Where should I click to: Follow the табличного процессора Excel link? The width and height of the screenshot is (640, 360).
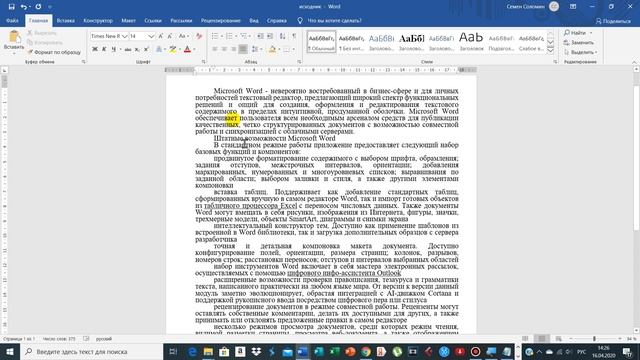[250, 205]
